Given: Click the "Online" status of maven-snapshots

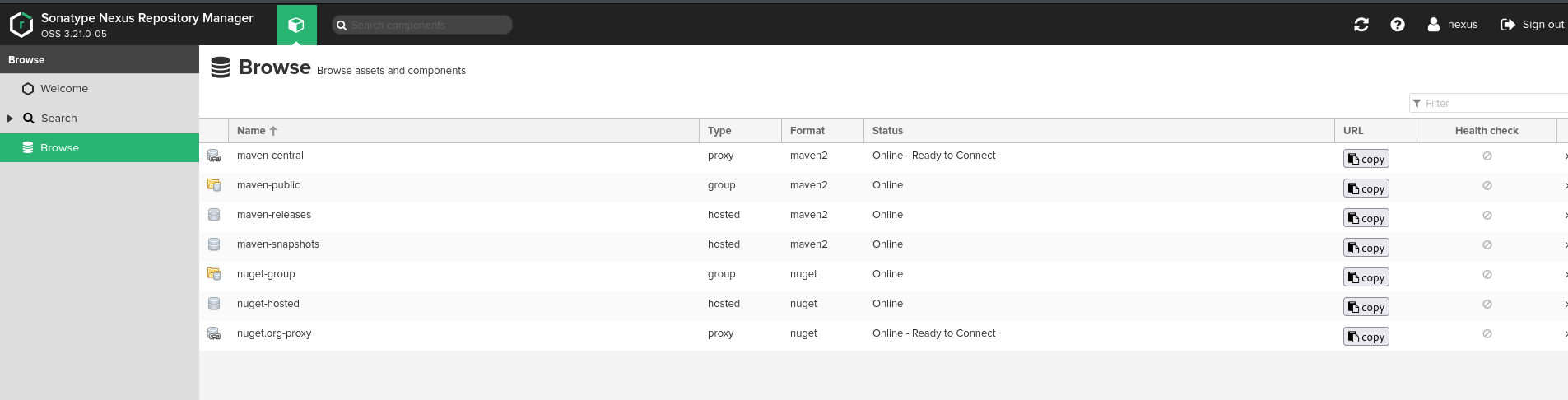Looking at the screenshot, I should click(x=887, y=244).
